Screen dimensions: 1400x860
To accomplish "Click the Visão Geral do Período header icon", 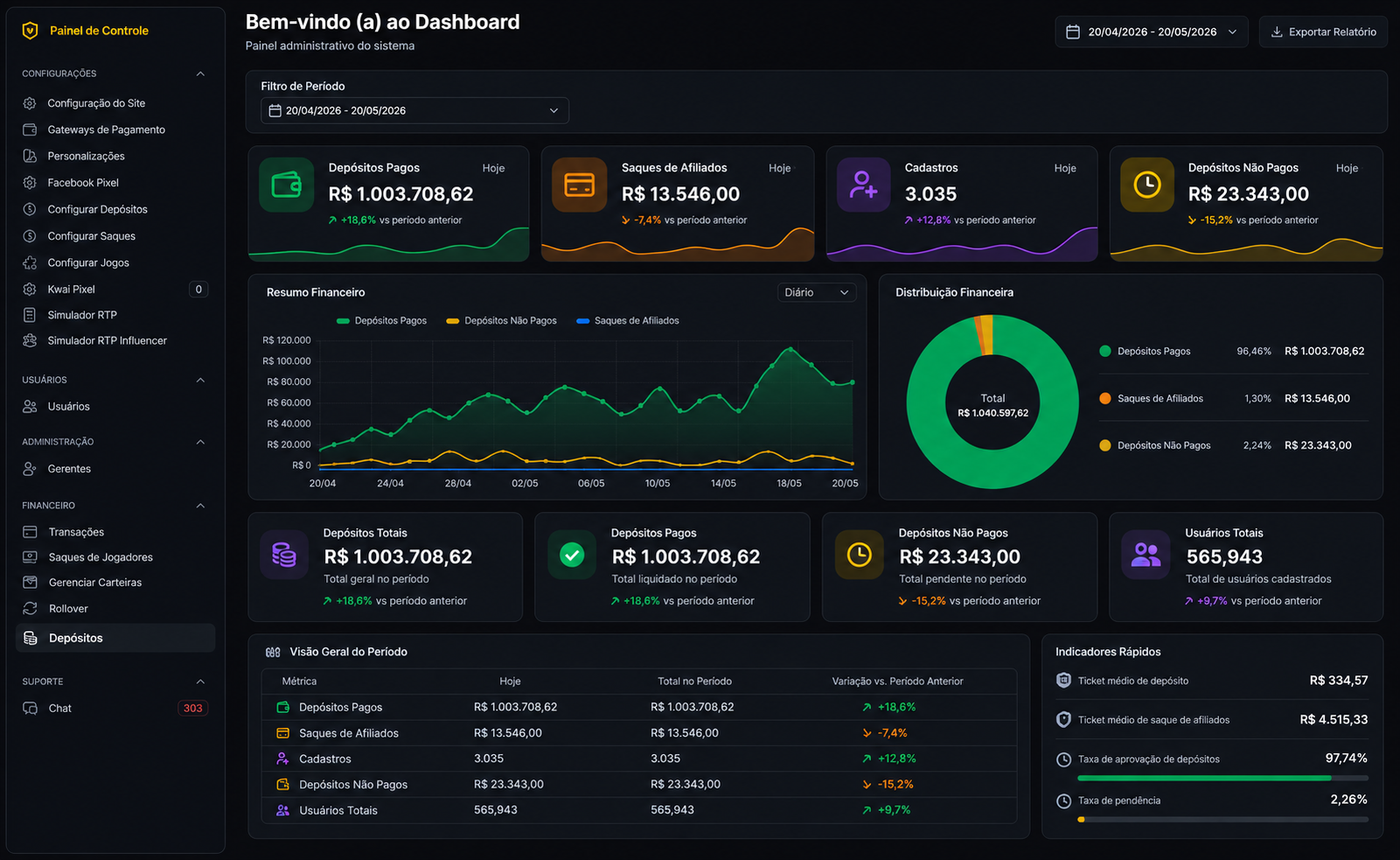I will tap(273, 653).
